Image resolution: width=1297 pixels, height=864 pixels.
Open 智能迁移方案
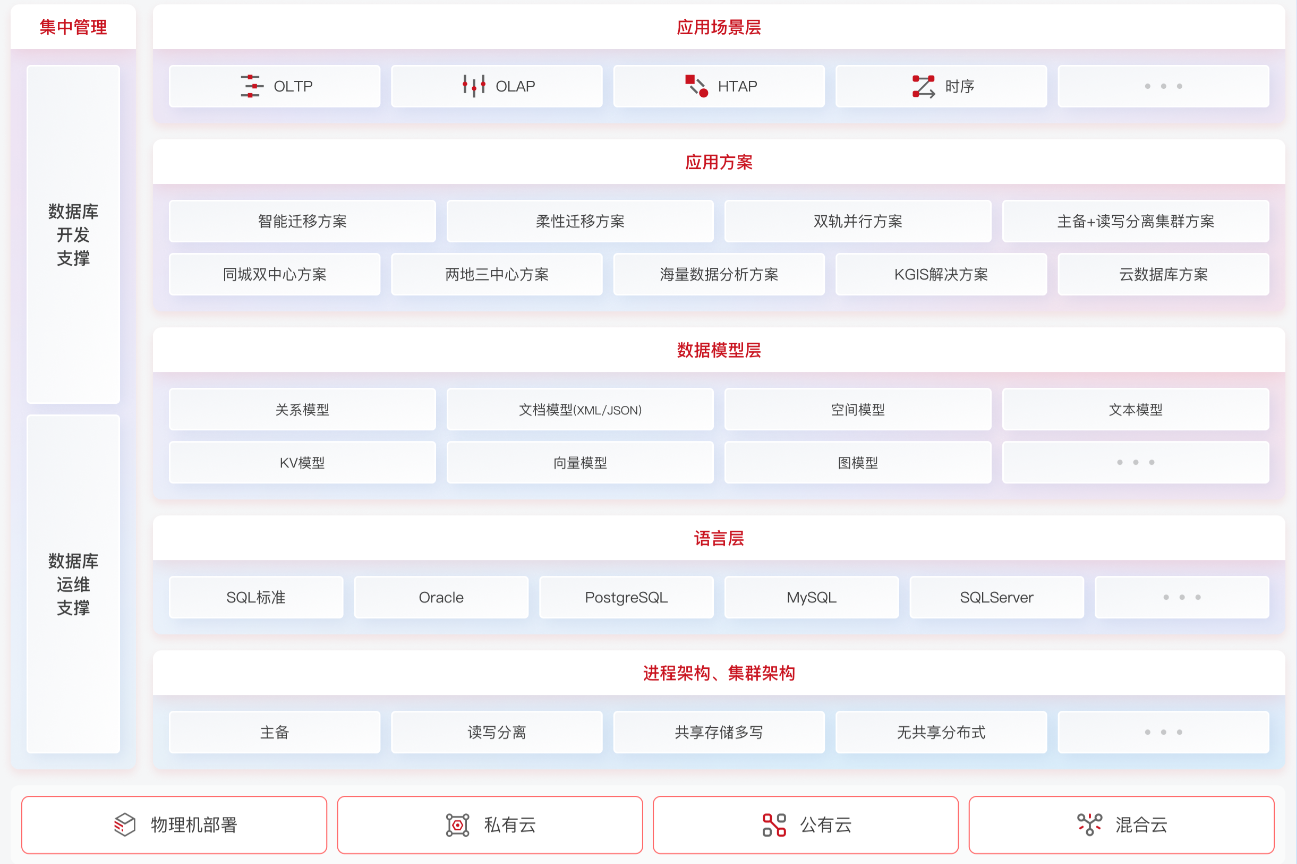click(302, 221)
